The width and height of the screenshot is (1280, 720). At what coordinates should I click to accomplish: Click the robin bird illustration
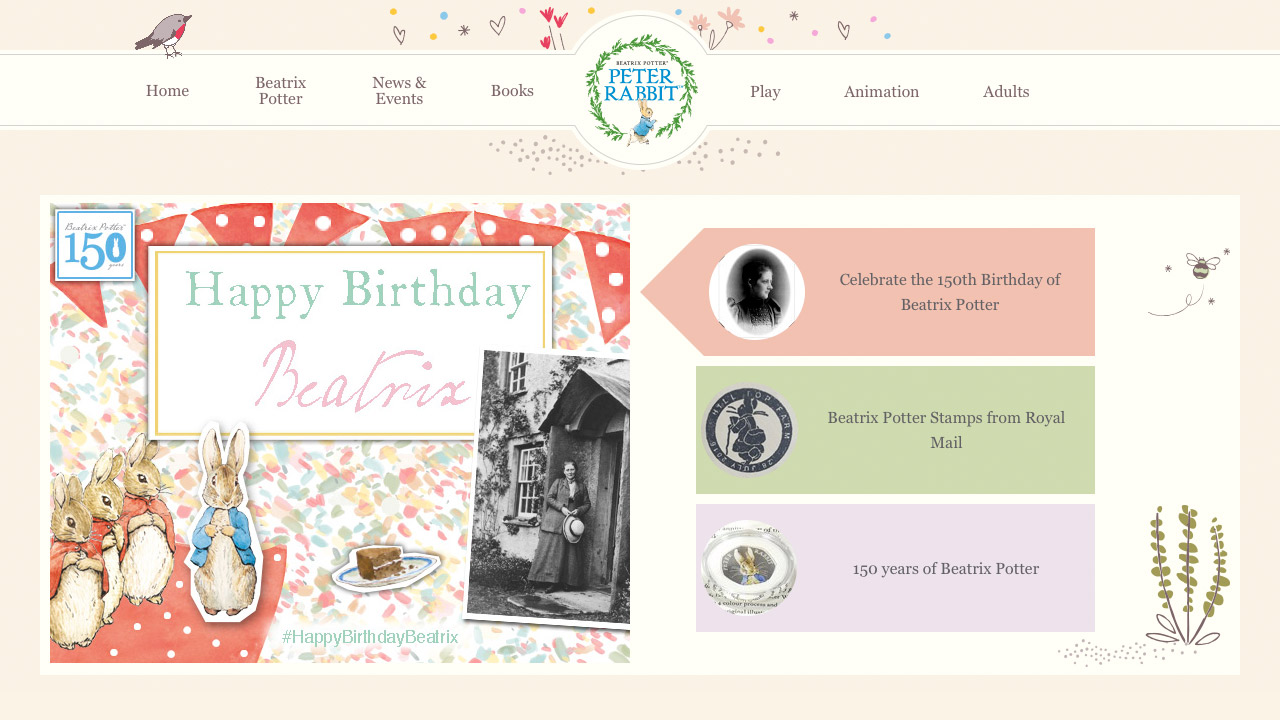click(164, 35)
